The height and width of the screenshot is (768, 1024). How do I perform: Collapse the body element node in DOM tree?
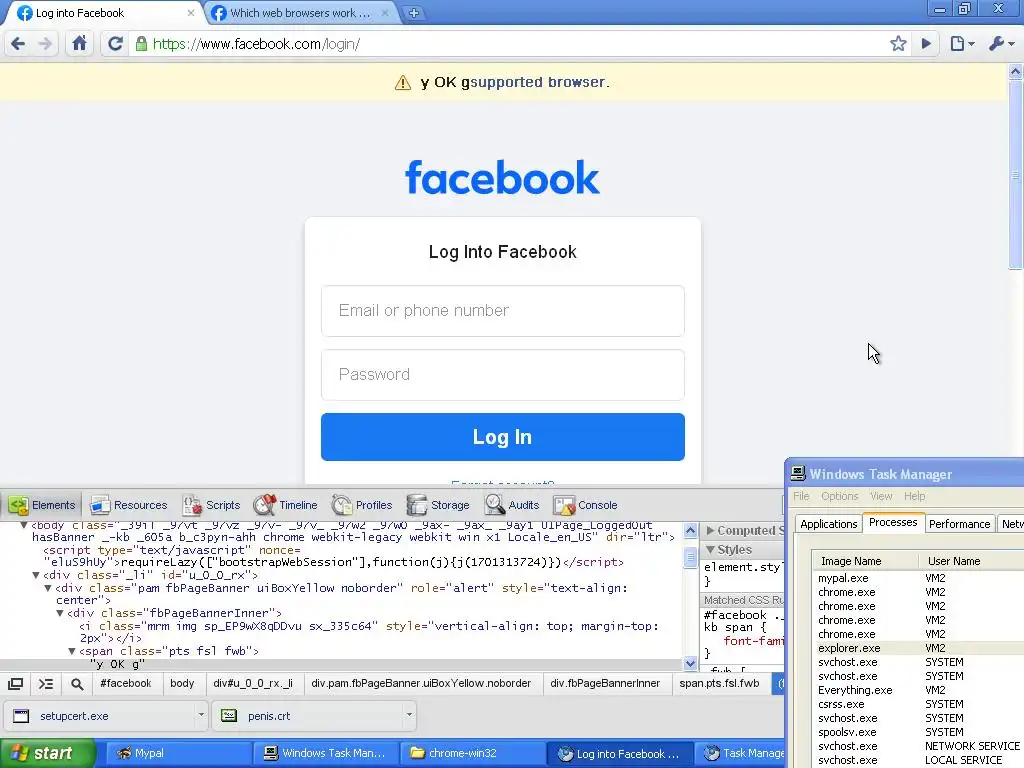pos(24,525)
